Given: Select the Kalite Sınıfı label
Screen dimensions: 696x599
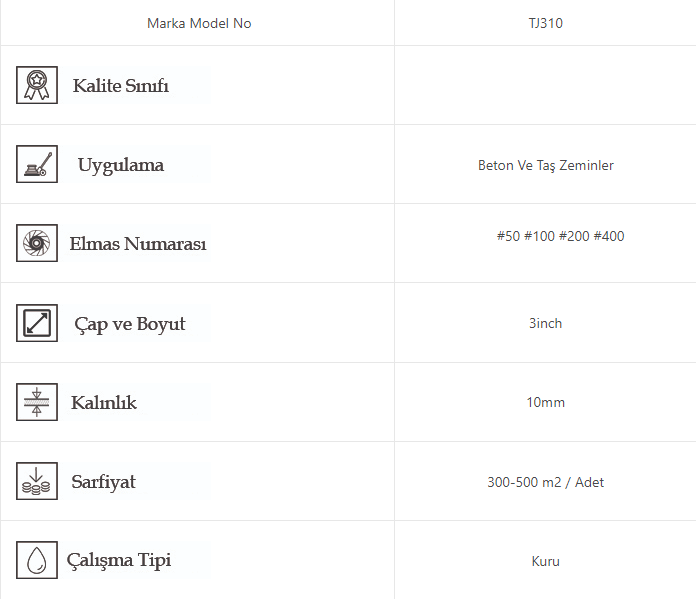Looking at the screenshot, I should pyautogui.click(x=121, y=85).
